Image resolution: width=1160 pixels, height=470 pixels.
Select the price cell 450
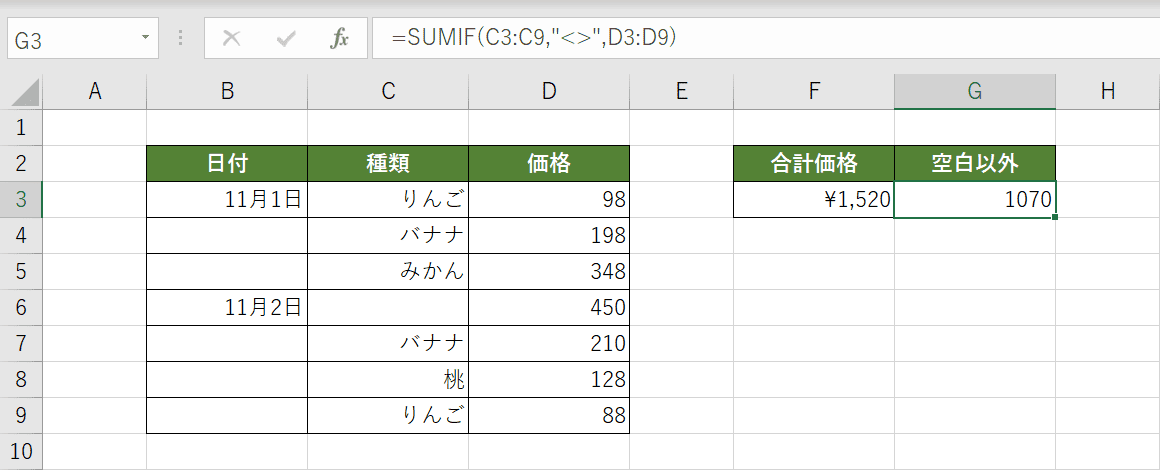pyautogui.click(x=549, y=308)
